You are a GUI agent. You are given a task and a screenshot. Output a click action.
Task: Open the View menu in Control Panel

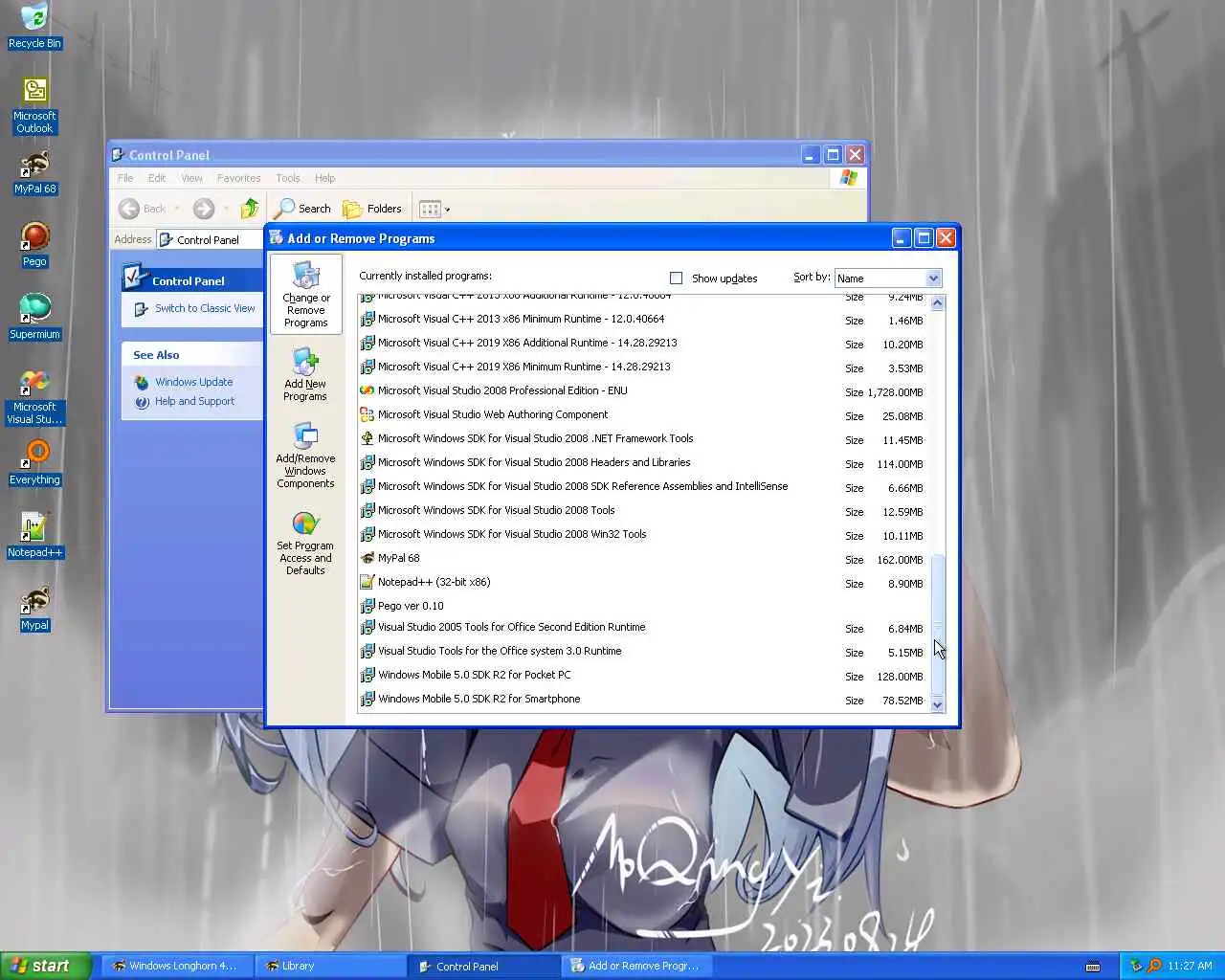point(191,178)
